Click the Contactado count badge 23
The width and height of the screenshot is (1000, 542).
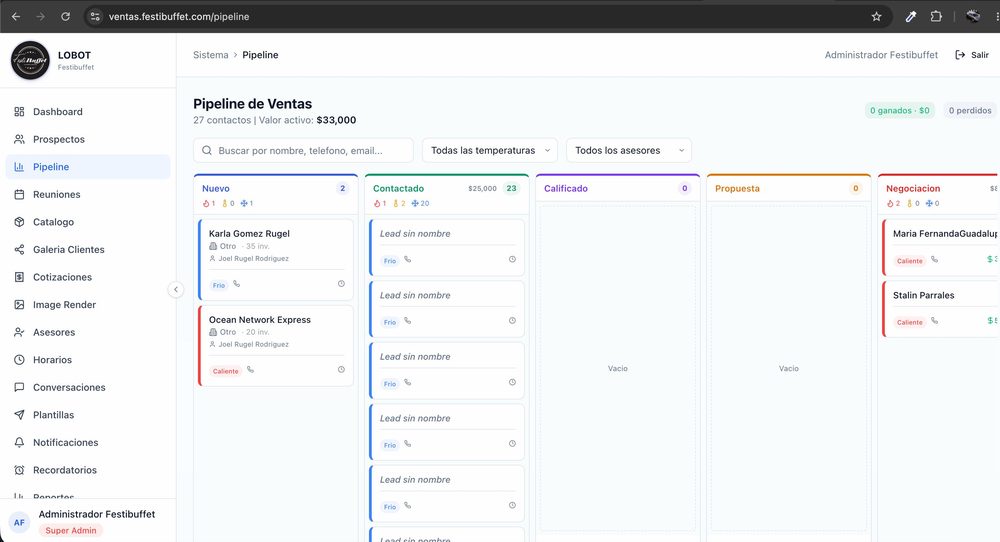[x=511, y=188]
